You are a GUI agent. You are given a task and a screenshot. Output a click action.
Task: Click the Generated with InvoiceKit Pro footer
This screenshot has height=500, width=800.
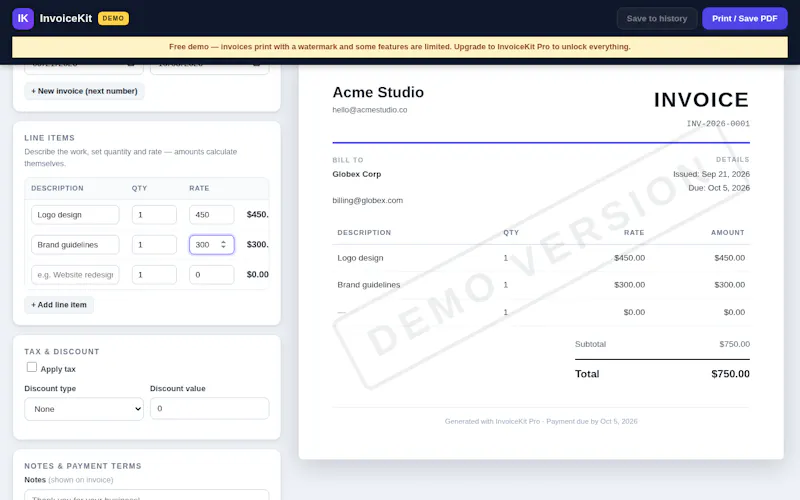pyautogui.click(x=541, y=421)
